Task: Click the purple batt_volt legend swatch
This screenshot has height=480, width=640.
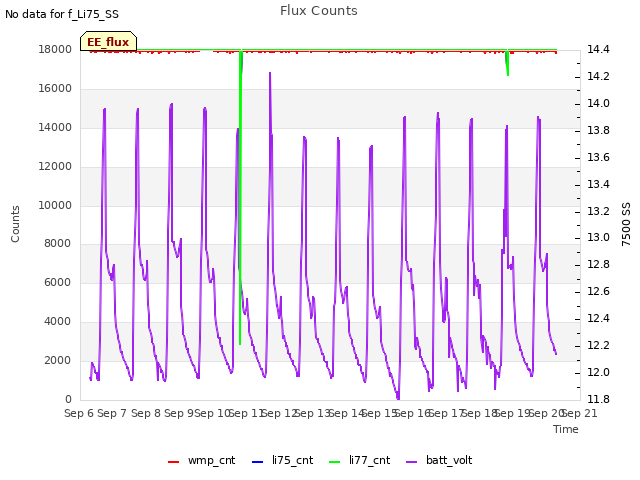Action: click(412, 462)
